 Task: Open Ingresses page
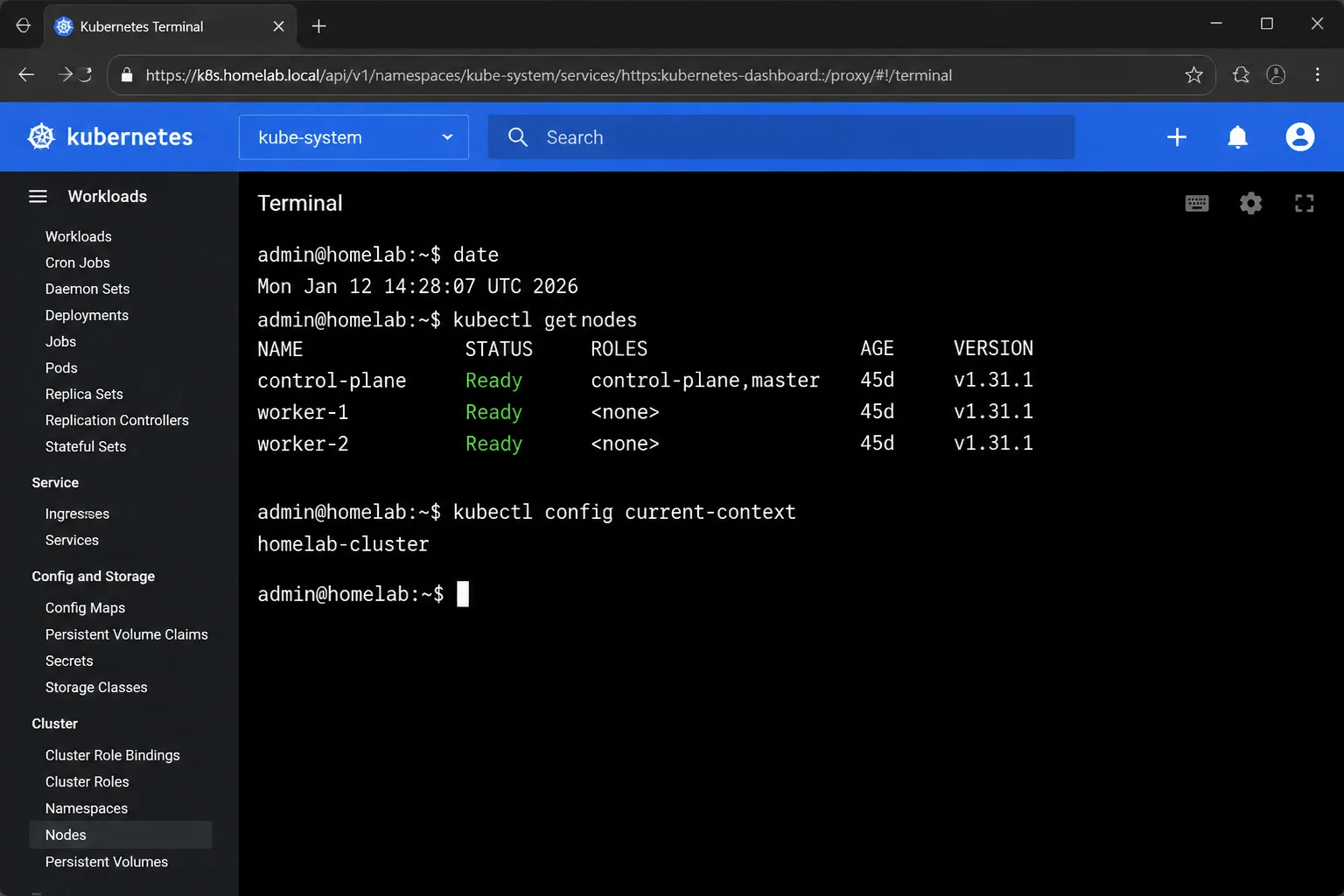pyautogui.click(x=77, y=514)
